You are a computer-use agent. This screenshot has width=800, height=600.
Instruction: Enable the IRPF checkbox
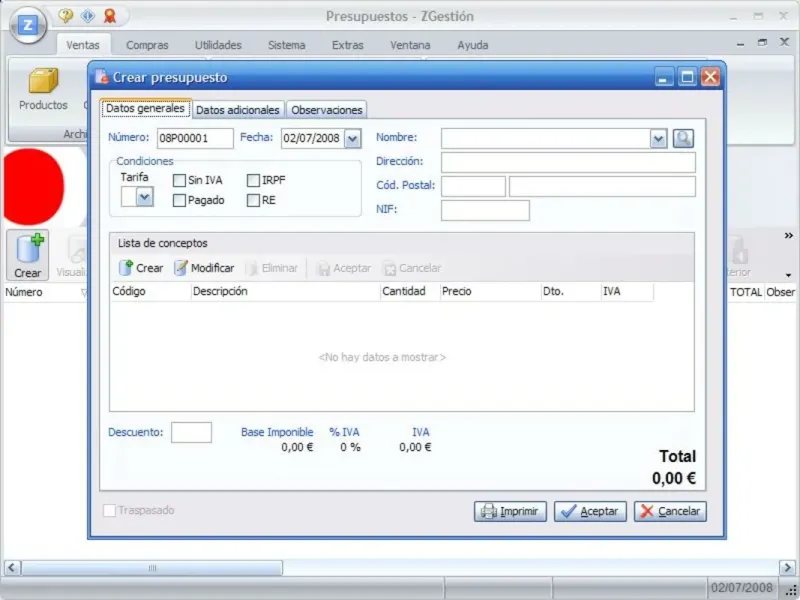pyautogui.click(x=253, y=180)
